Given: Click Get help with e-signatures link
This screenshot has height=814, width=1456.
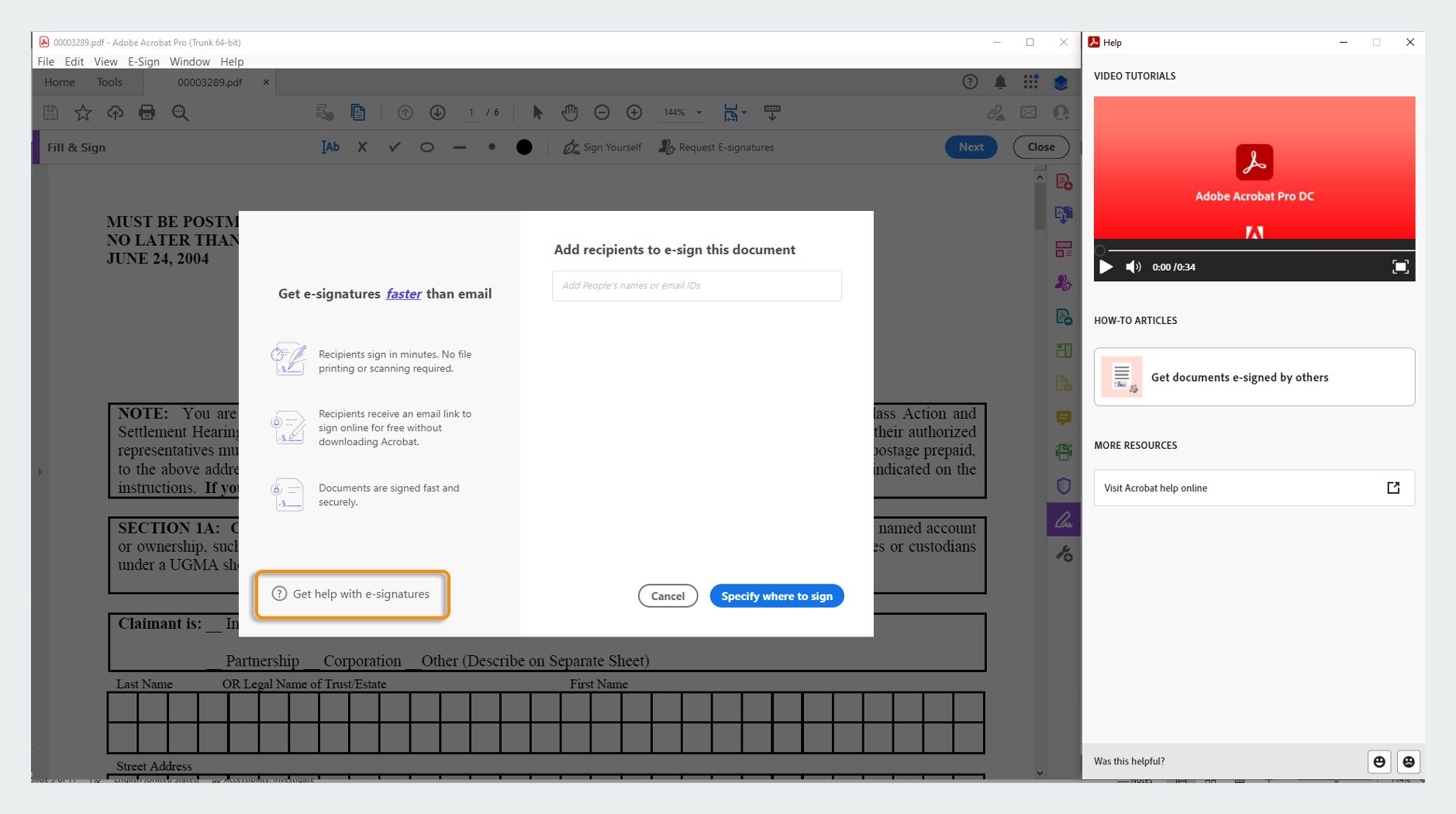Looking at the screenshot, I should pos(361,594).
